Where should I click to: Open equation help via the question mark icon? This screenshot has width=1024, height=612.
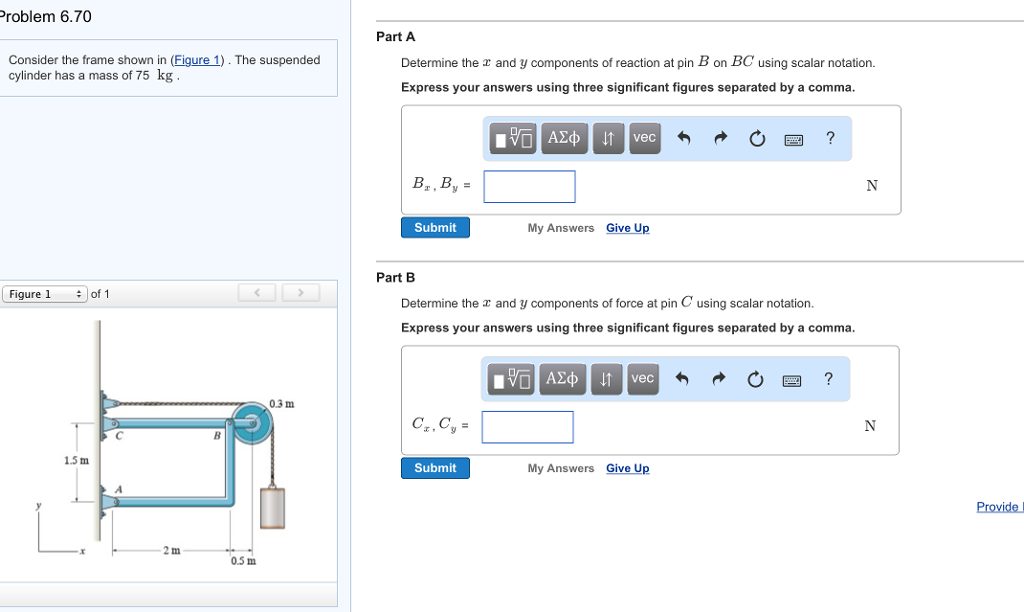[x=830, y=138]
